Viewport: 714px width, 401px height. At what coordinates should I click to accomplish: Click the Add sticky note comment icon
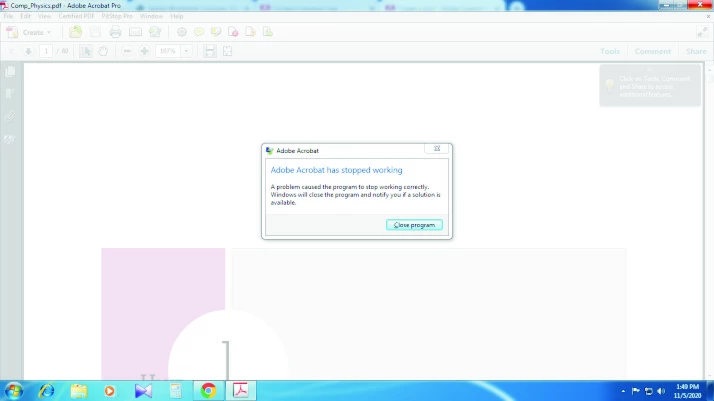[x=199, y=32]
